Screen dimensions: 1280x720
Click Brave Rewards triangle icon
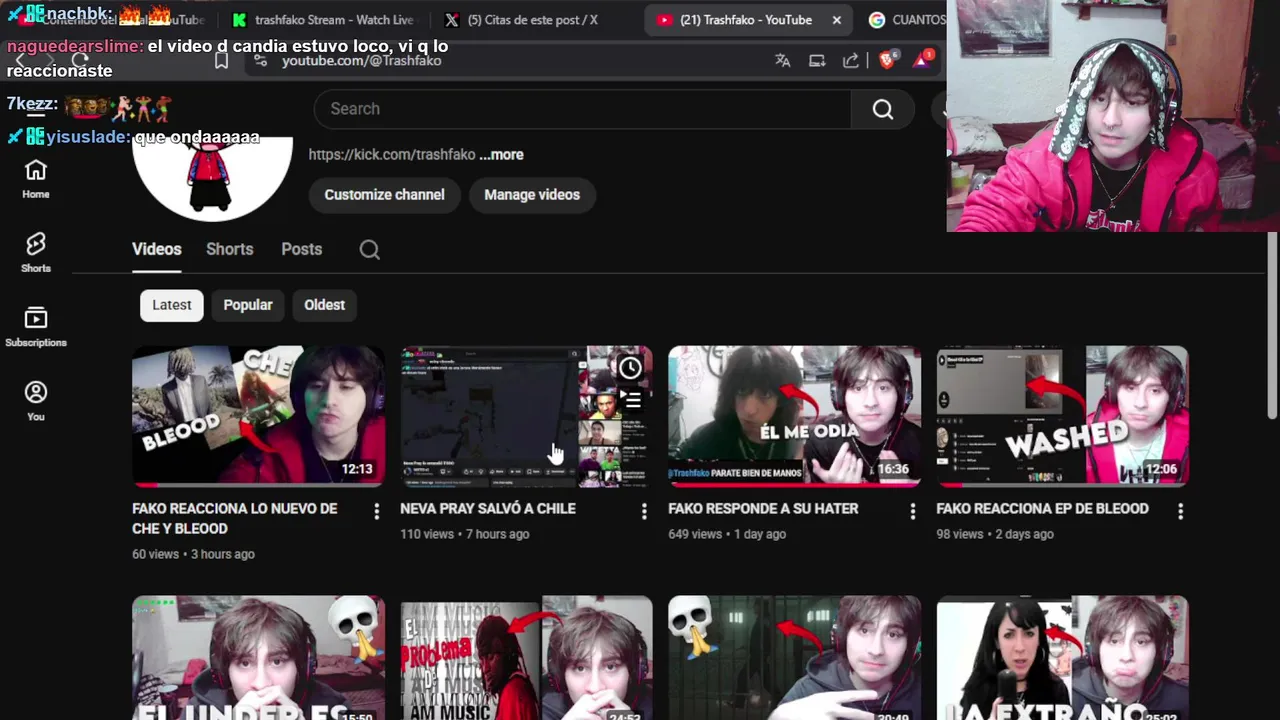pos(922,60)
